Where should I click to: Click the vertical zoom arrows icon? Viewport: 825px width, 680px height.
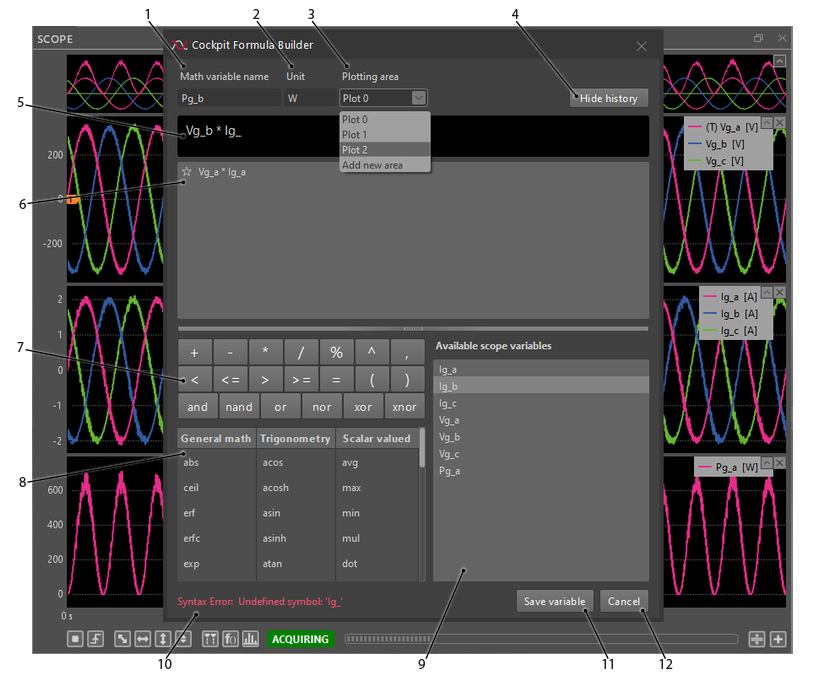tap(162, 639)
